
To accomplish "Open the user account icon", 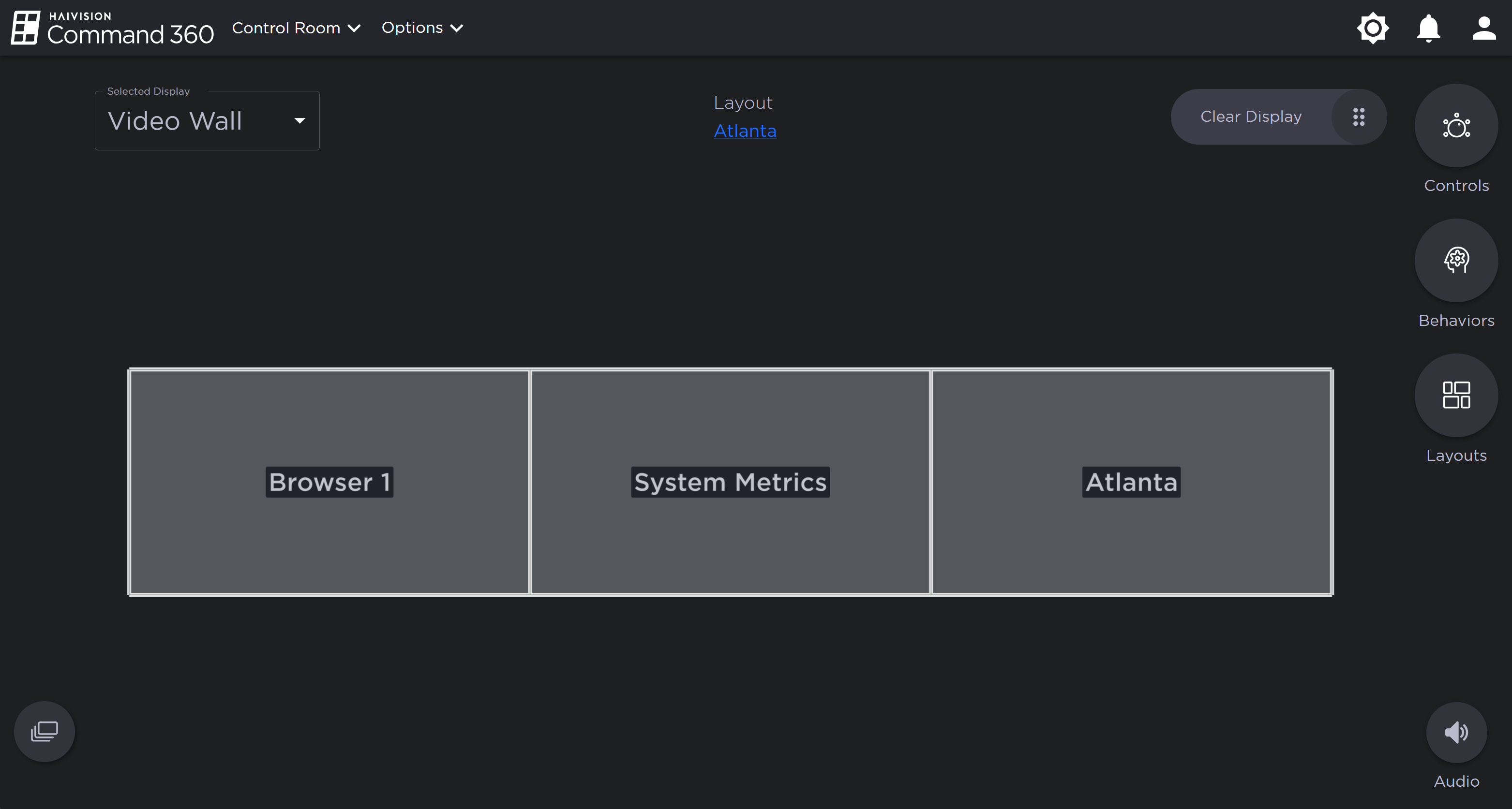I will (x=1483, y=28).
